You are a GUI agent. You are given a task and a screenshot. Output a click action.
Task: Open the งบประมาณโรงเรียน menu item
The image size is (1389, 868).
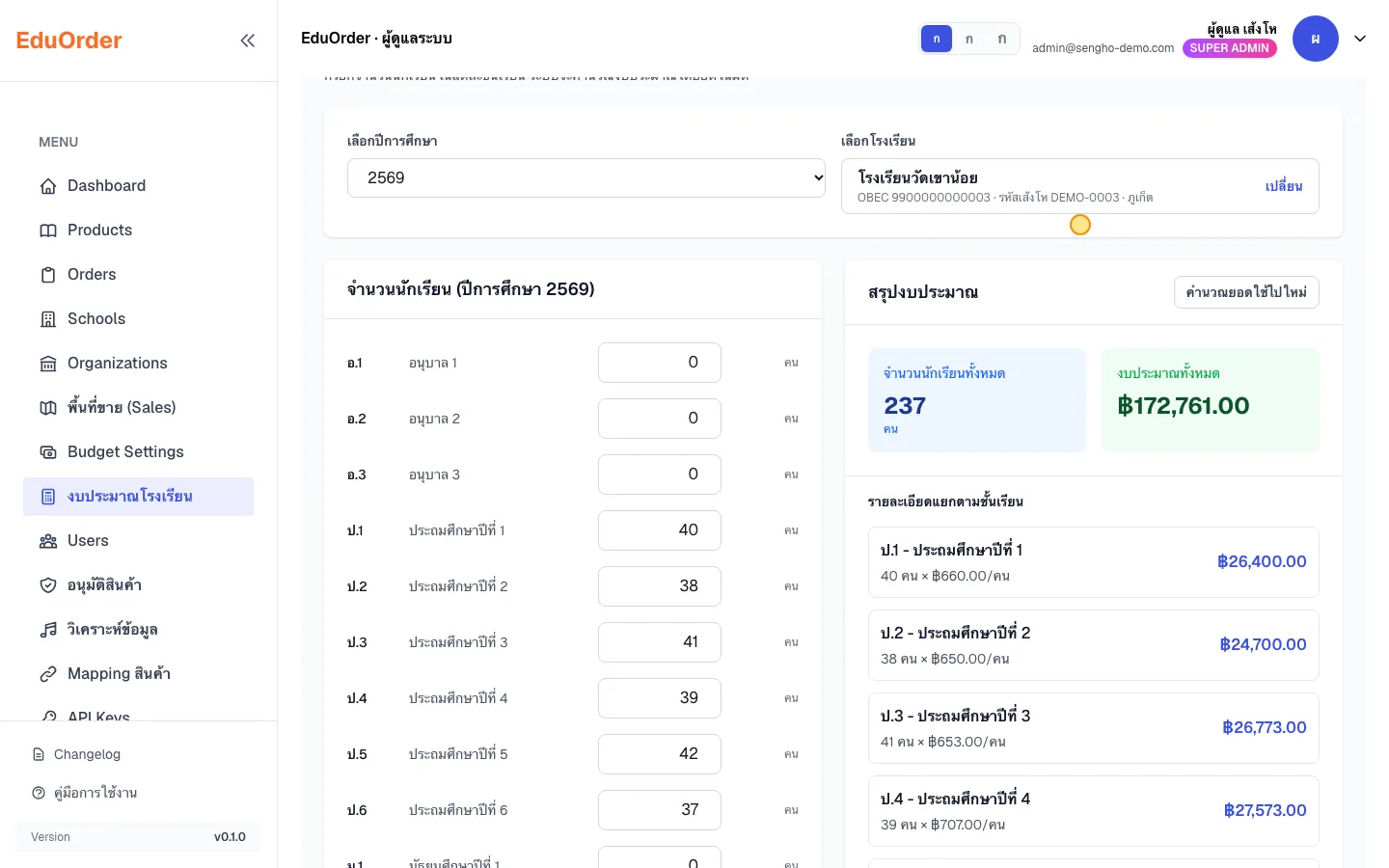139,497
